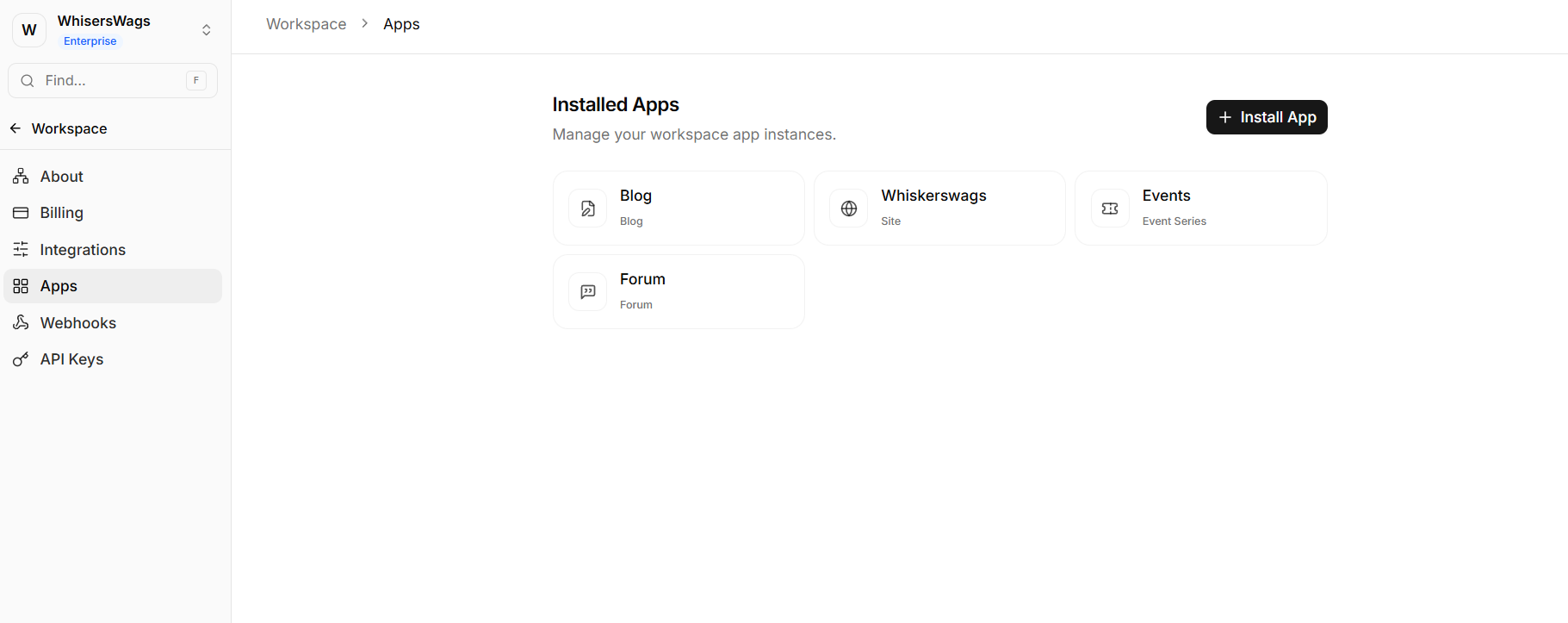Click the key icon for API Keys
This screenshot has height=623, width=1568.
pos(21,359)
